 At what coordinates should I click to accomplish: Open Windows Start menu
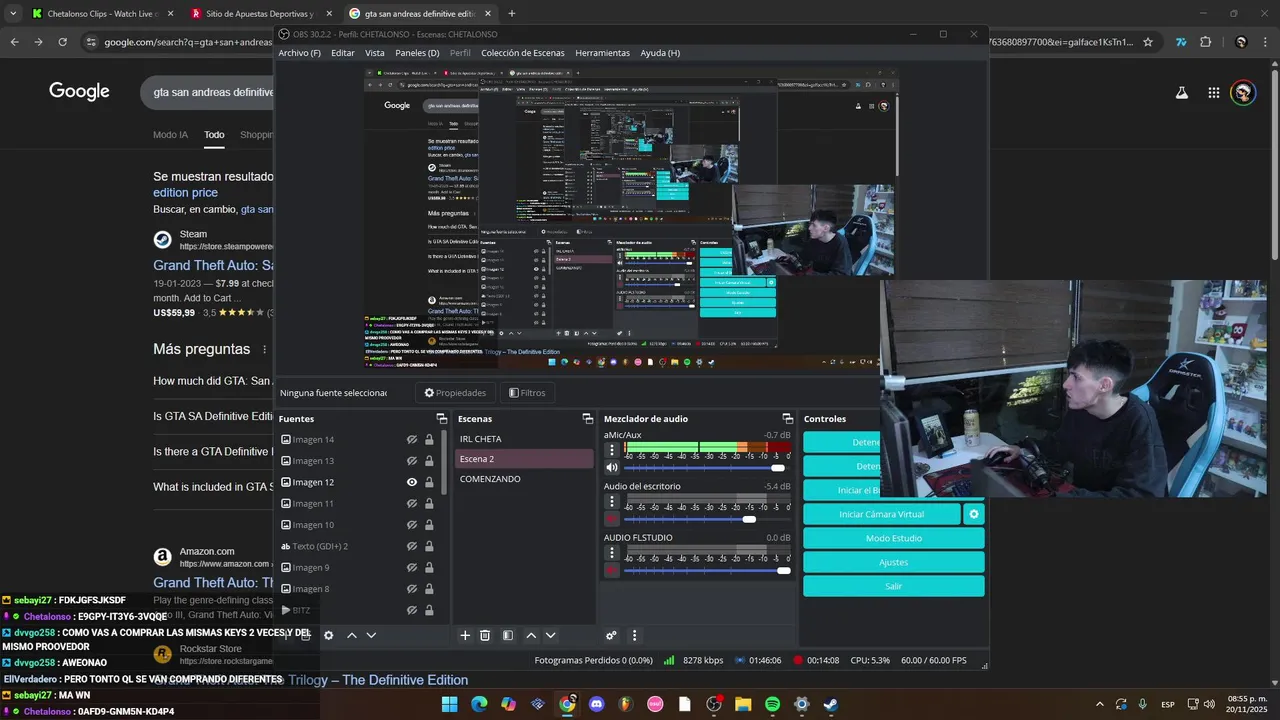pos(449,704)
